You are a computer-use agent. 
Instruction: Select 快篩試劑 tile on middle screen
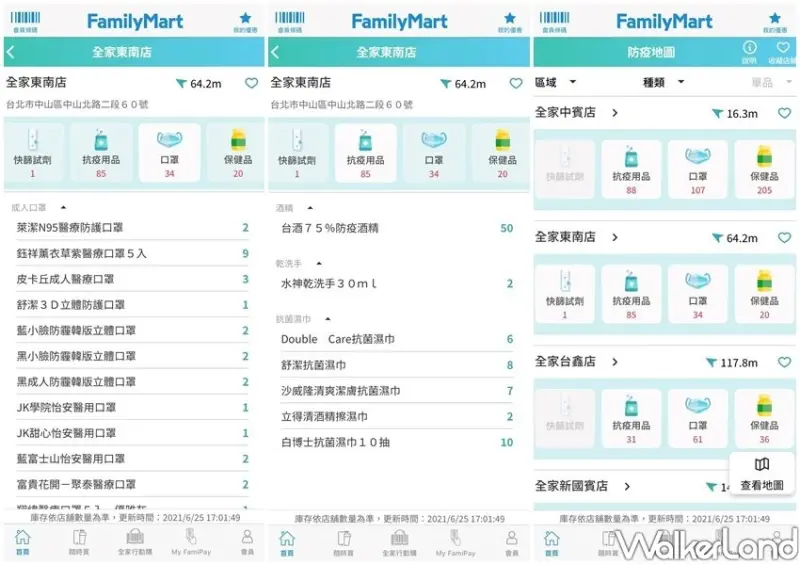pos(297,153)
